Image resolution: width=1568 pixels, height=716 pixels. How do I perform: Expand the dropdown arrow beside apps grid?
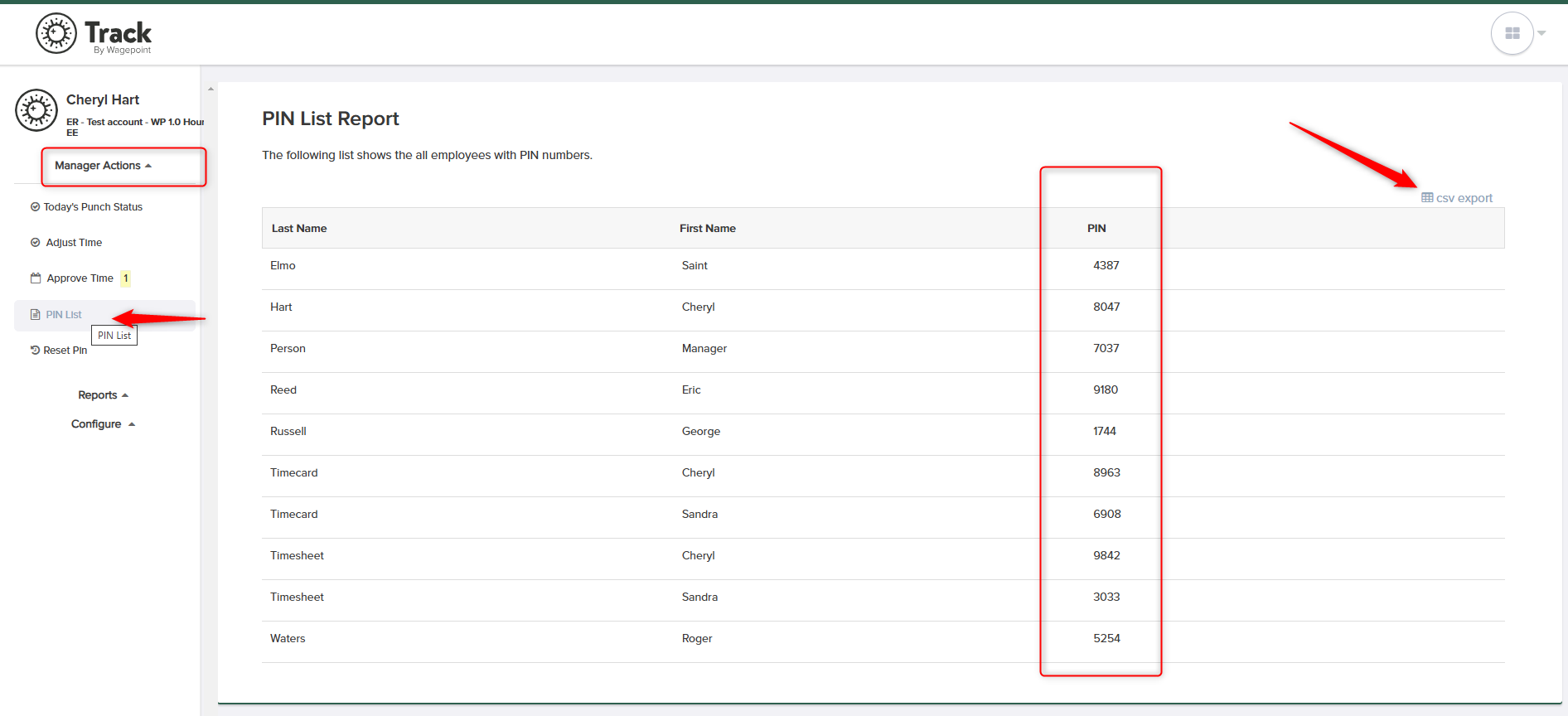[x=1541, y=33]
